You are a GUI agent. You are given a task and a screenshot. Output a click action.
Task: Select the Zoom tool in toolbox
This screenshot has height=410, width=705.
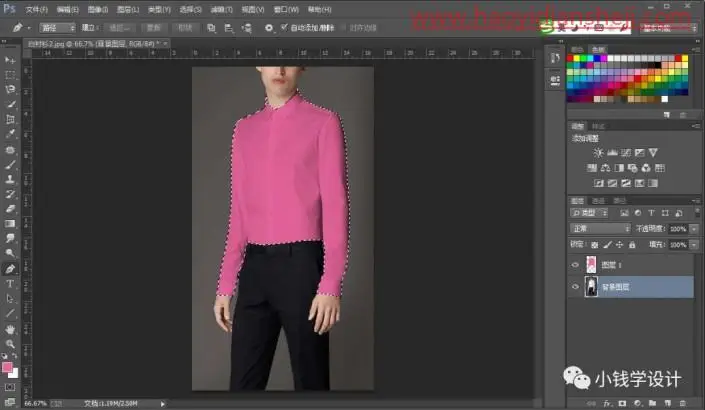[10, 344]
